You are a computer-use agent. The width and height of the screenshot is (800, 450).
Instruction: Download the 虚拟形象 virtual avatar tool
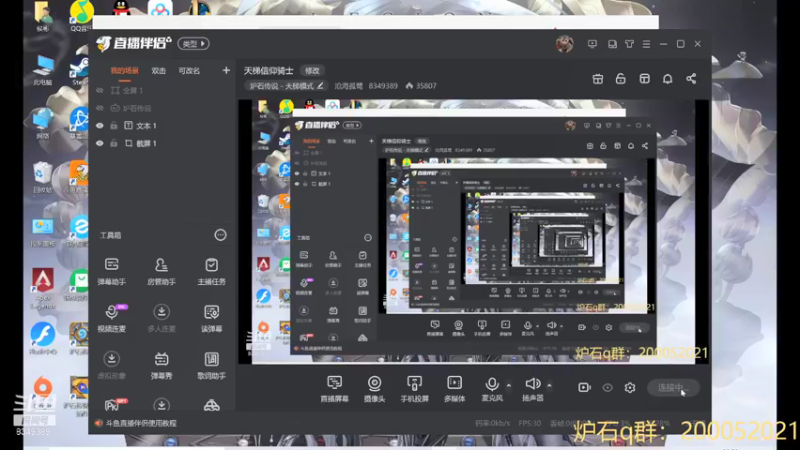(x=112, y=365)
